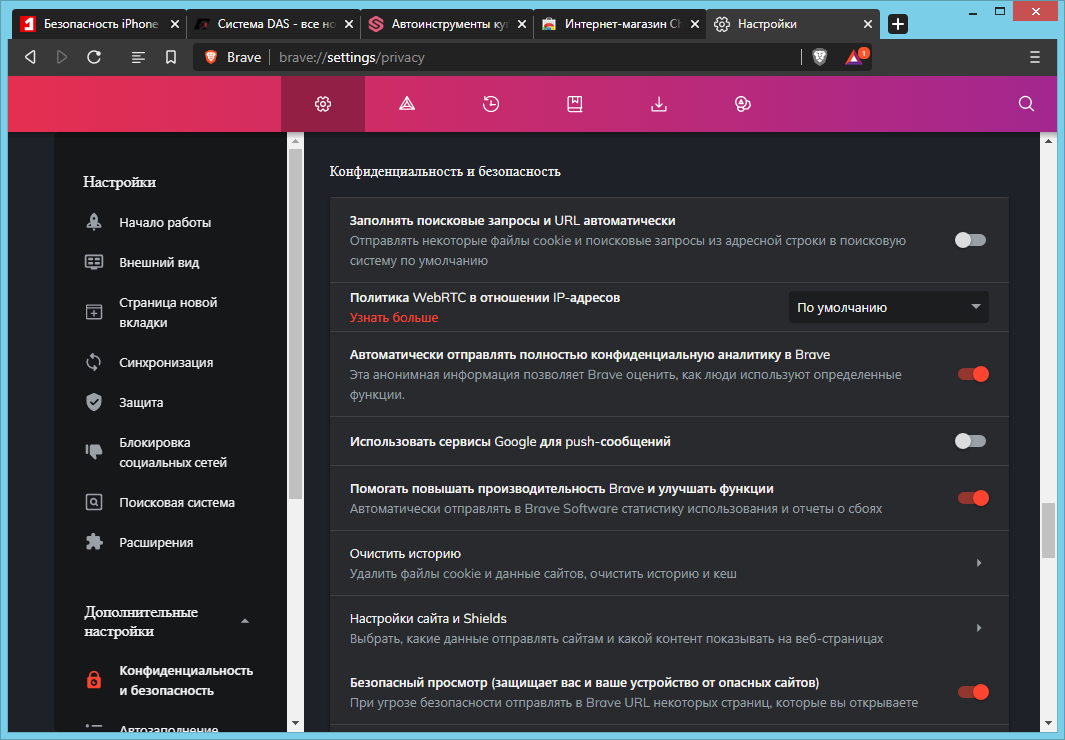Close the Интернет-магазин tab
The height and width of the screenshot is (740, 1065).
695,24
